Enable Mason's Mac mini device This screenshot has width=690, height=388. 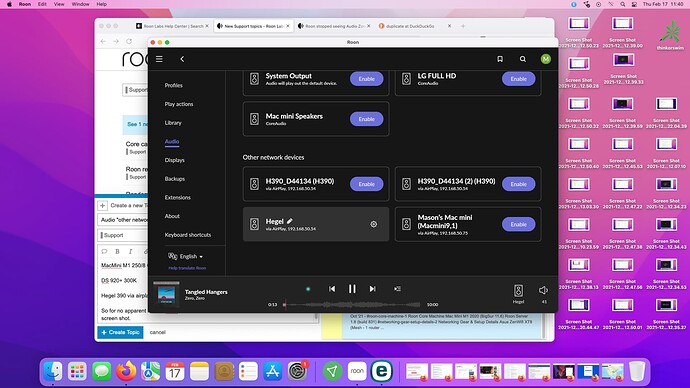(518, 224)
